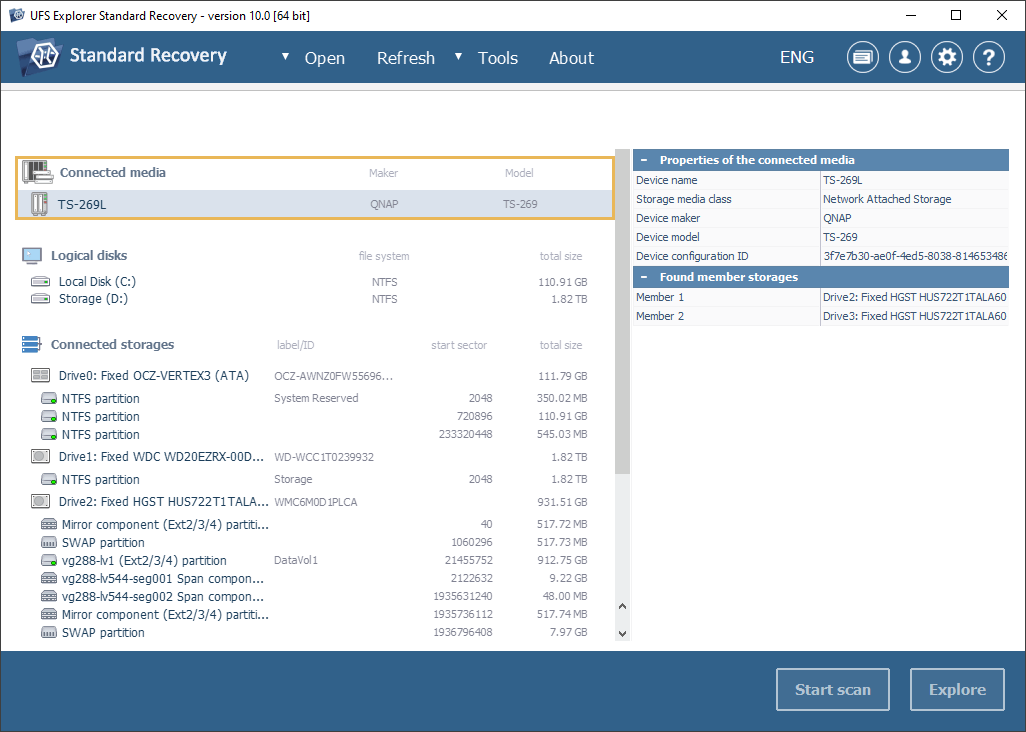The width and height of the screenshot is (1026, 732).
Task: Click the Logical disks monitor icon
Action: (31, 255)
